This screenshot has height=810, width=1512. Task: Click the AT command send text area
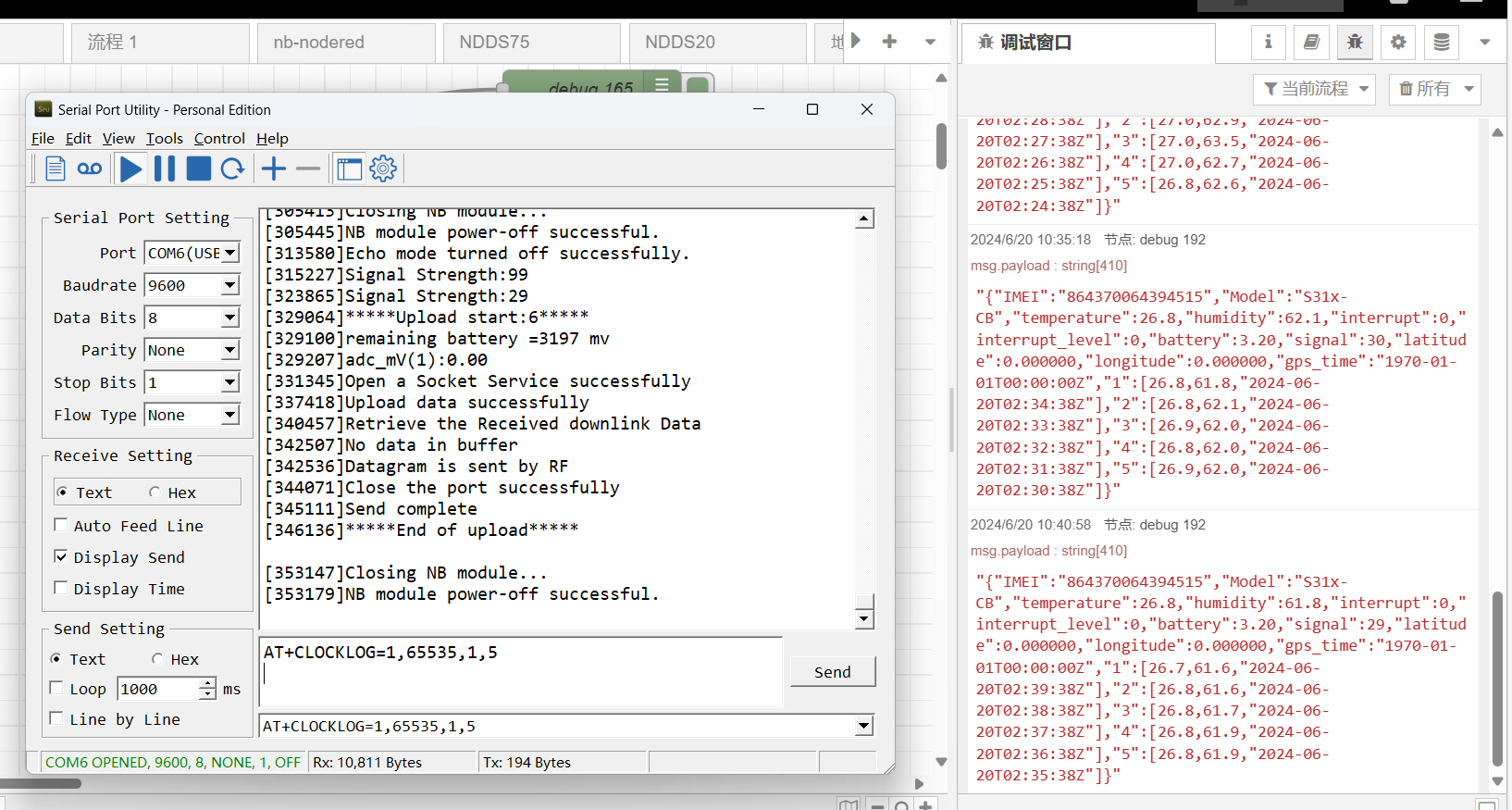(521, 673)
